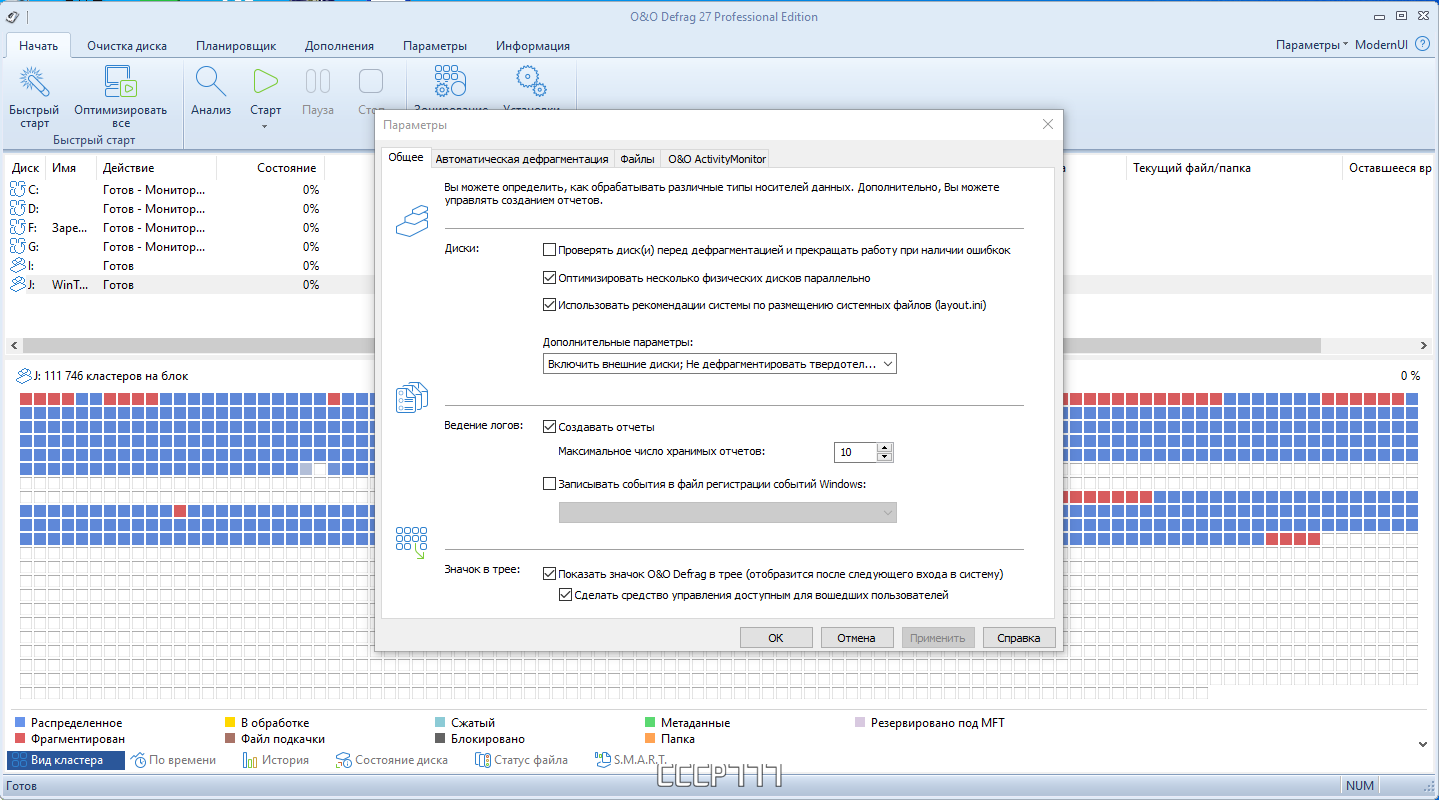
Task: Click the Stop (Стоп) toolbar icon
Action: click(371, 82)
